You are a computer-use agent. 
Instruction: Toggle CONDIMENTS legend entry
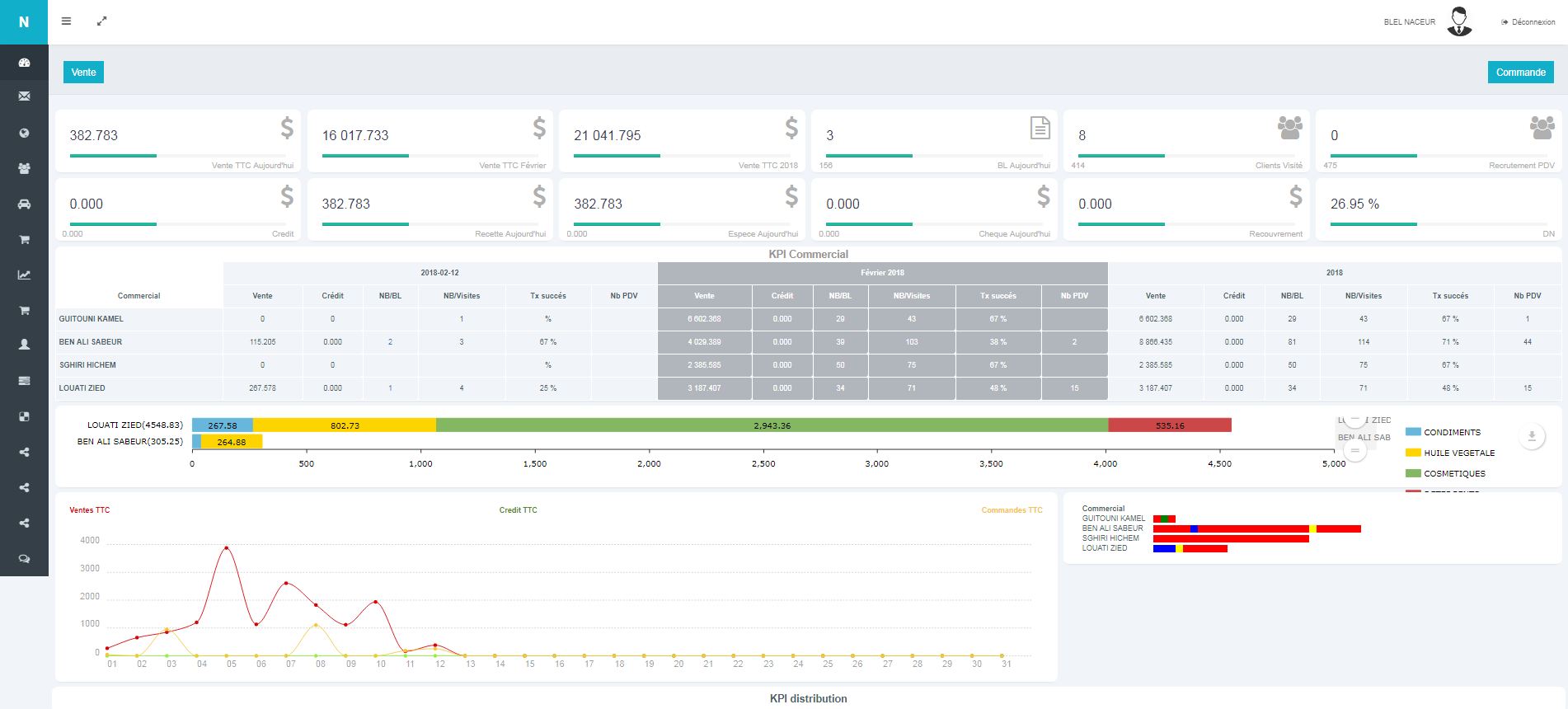[x=1443, y=432]
